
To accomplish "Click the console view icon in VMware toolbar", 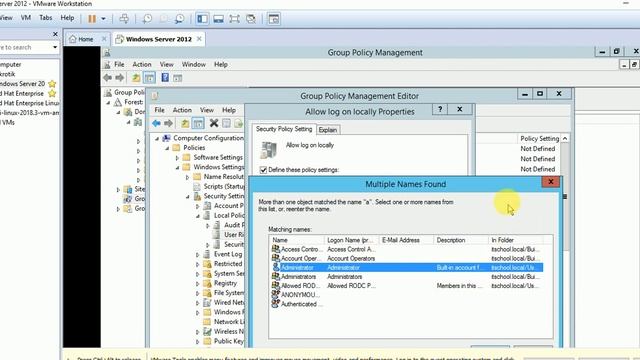I will [x=274, y=19].
